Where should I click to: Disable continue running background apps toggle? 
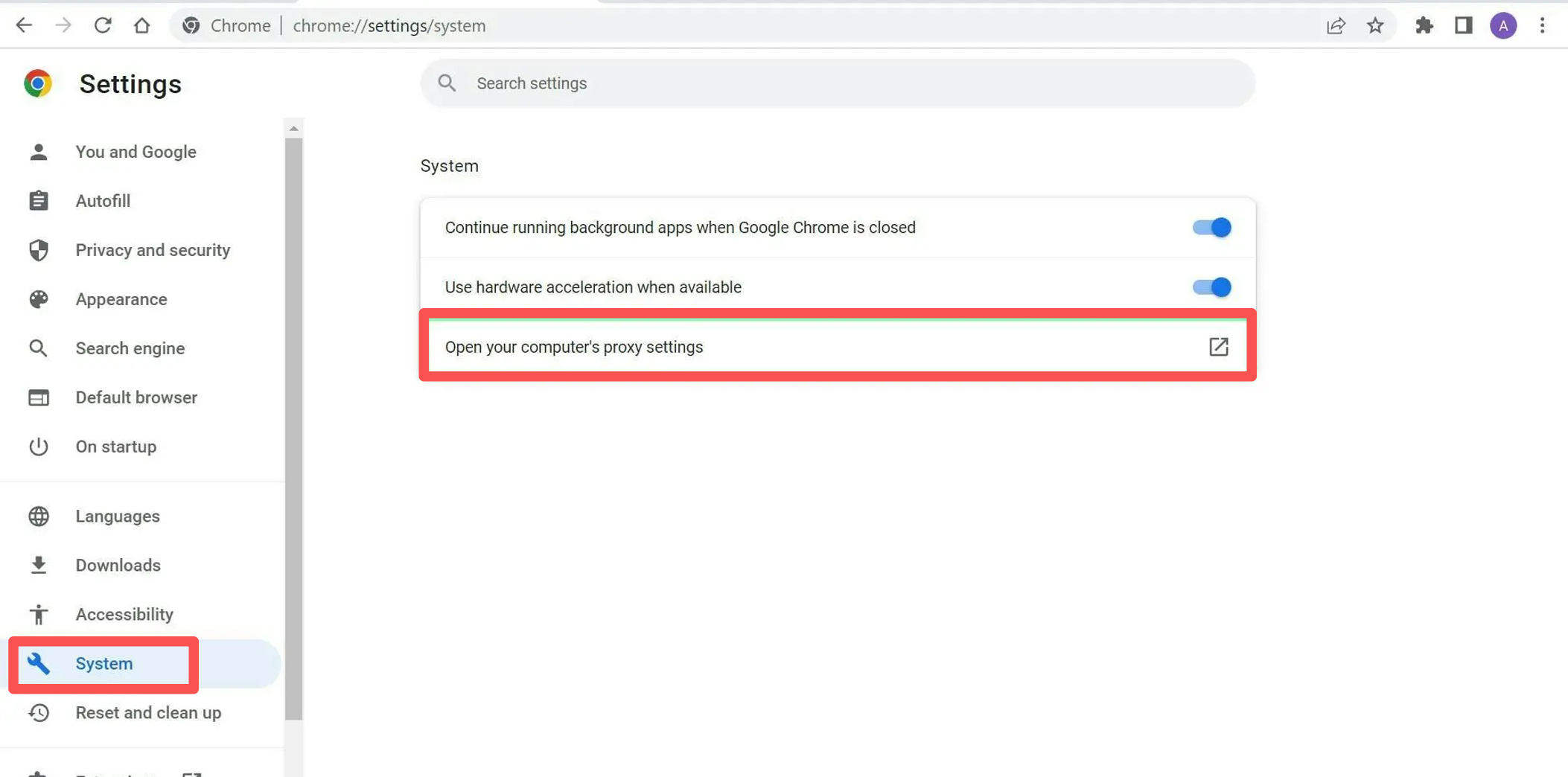click(1211, 227)
